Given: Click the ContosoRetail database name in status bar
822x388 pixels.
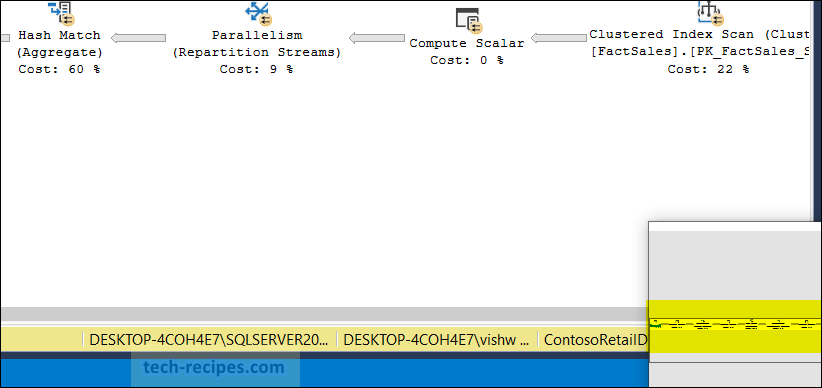Looking at the screenshot, I should [596, 339].
